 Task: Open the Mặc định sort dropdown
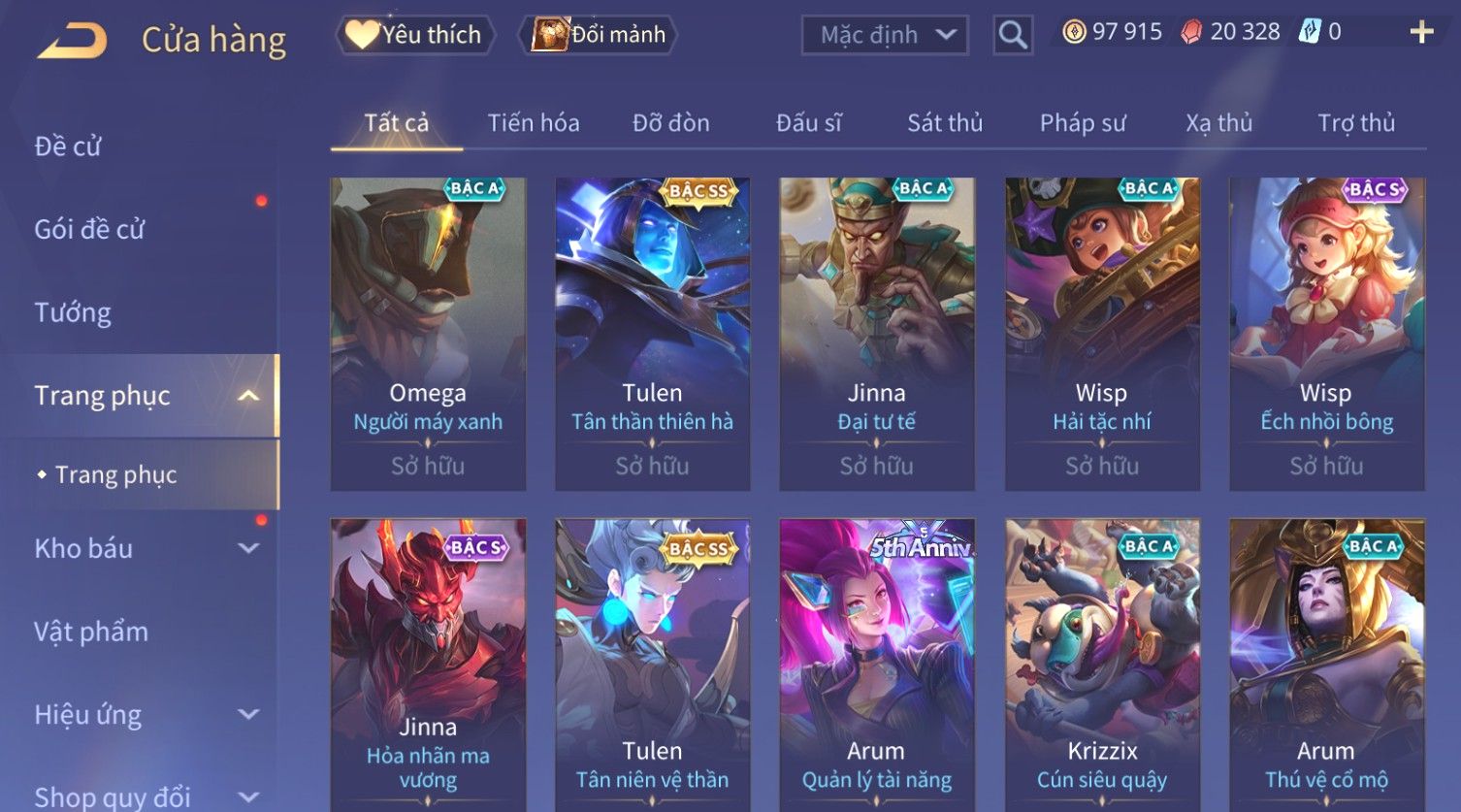pyautogui.click(x=885, y=35)
